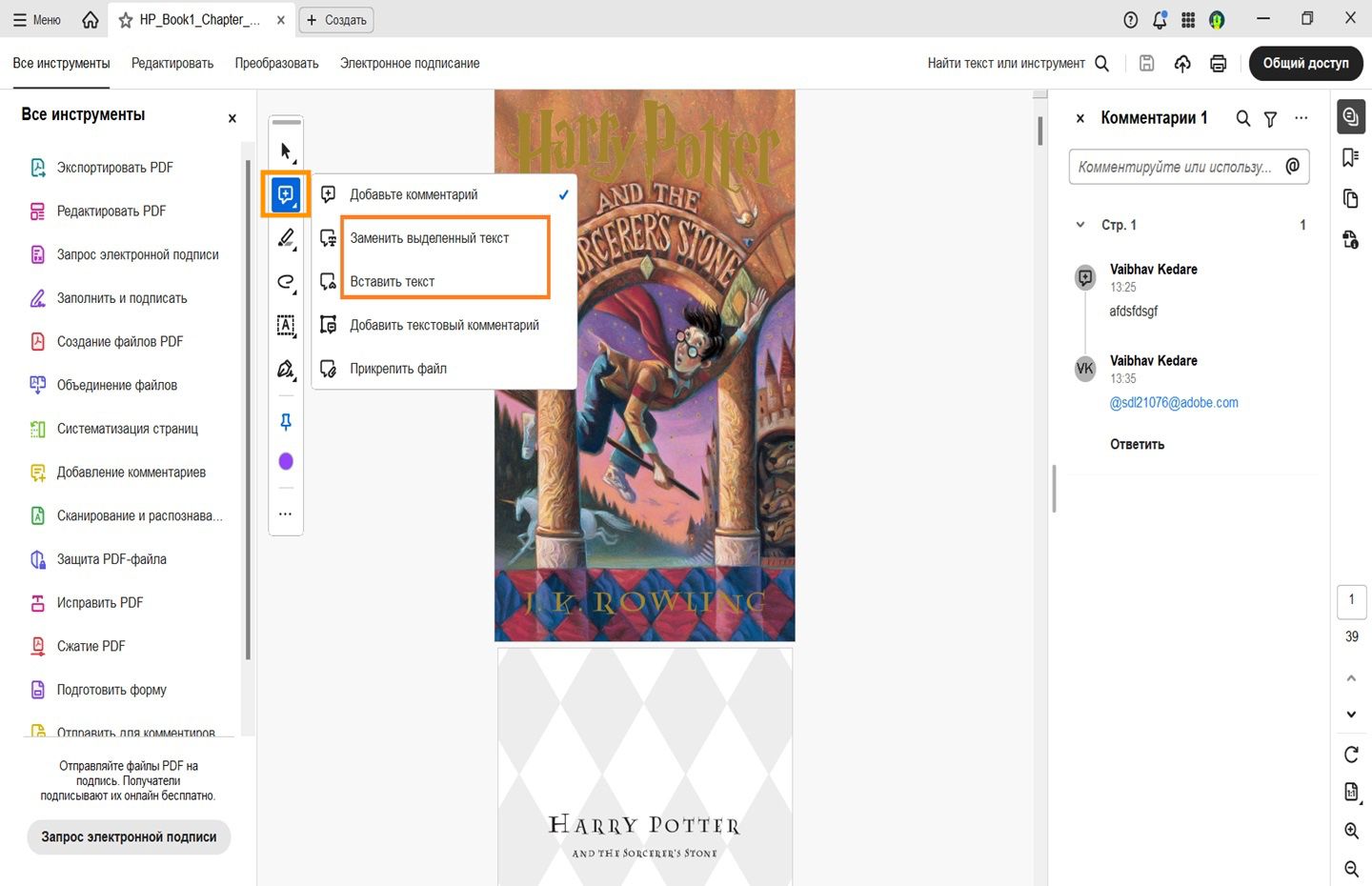
Task: Go to the next page chevron
Action: click(1351, 715)
